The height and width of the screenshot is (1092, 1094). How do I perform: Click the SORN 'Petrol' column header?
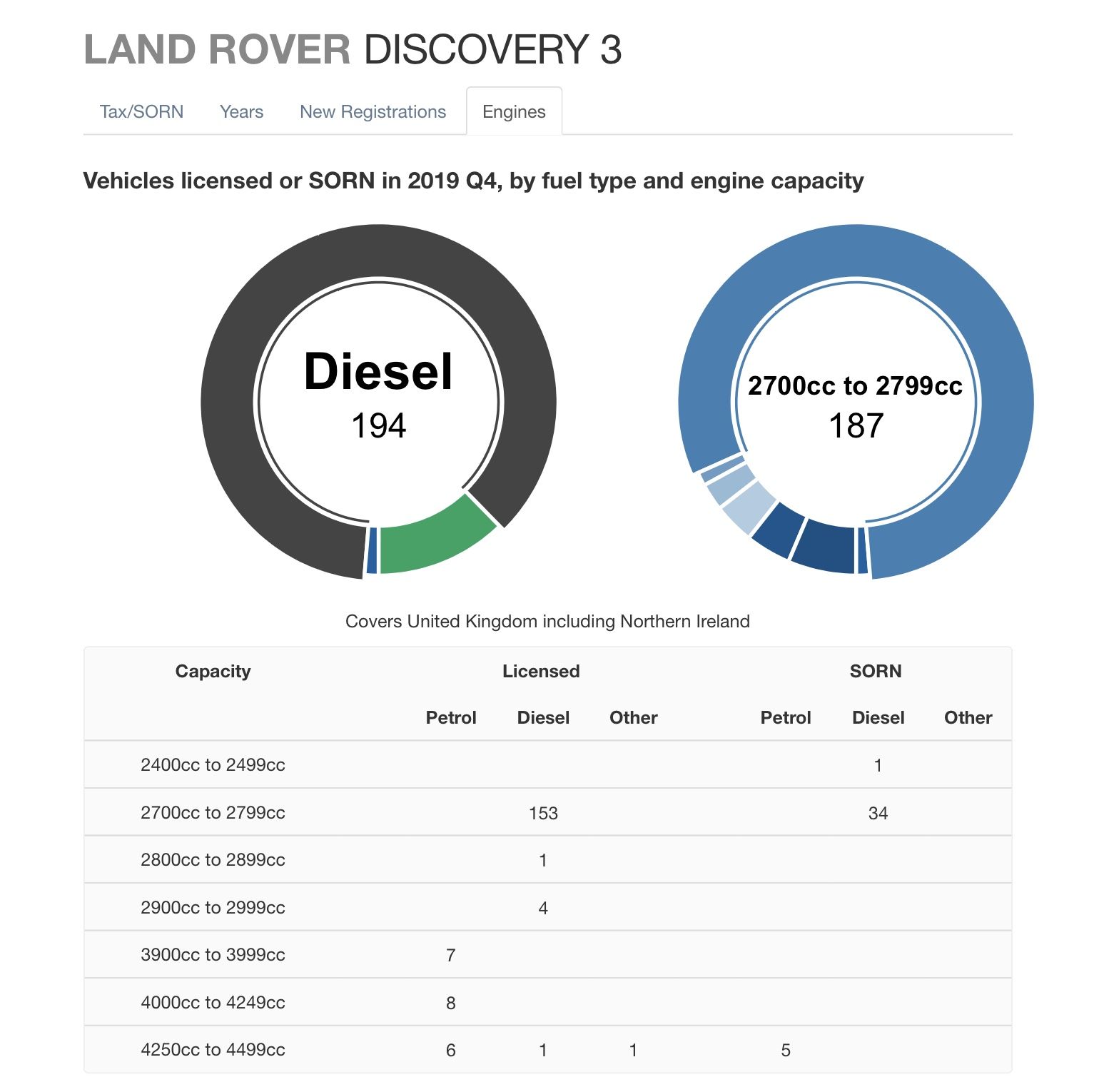(786, 717)
